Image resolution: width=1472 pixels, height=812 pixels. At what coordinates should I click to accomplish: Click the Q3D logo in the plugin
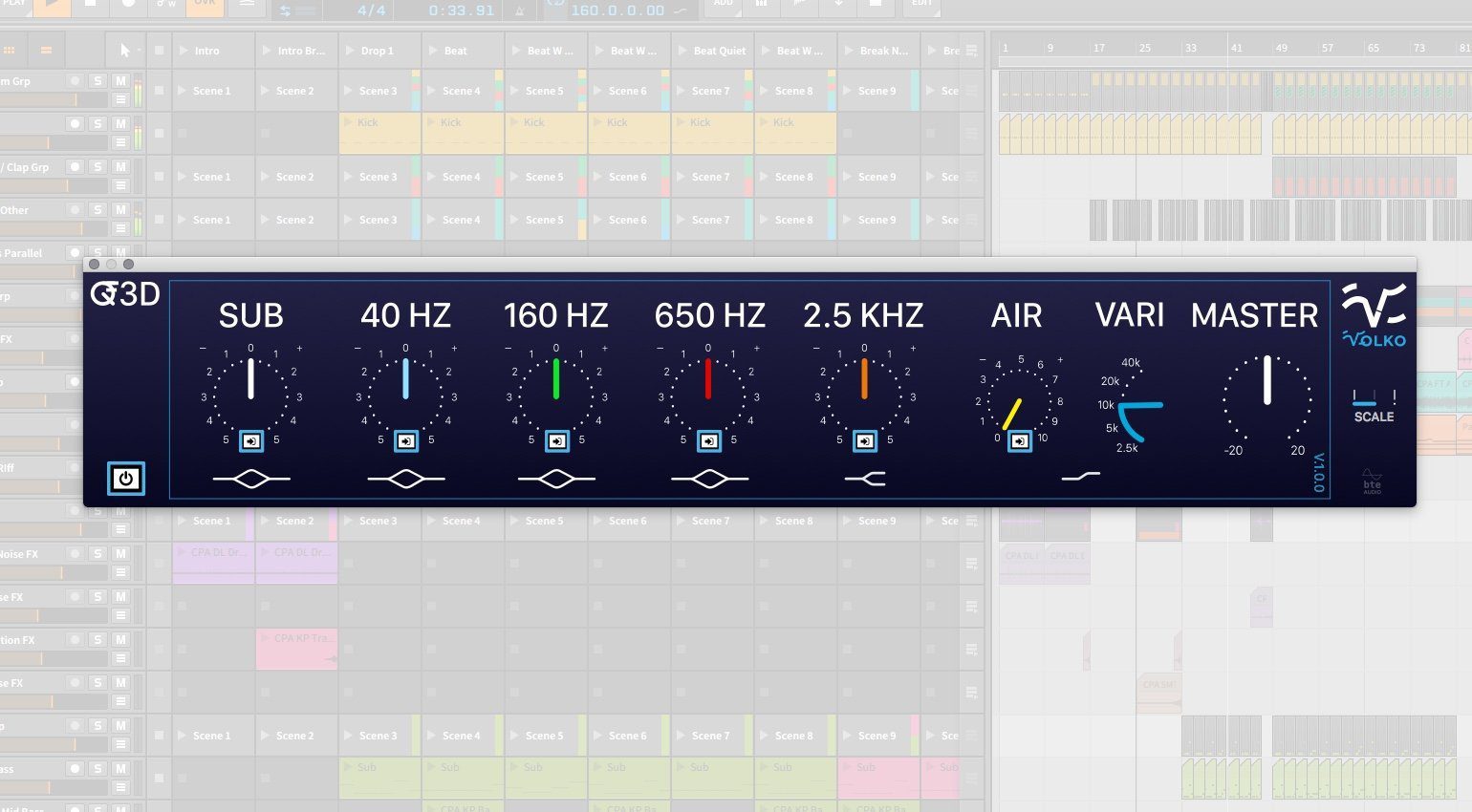click(125, 294)
